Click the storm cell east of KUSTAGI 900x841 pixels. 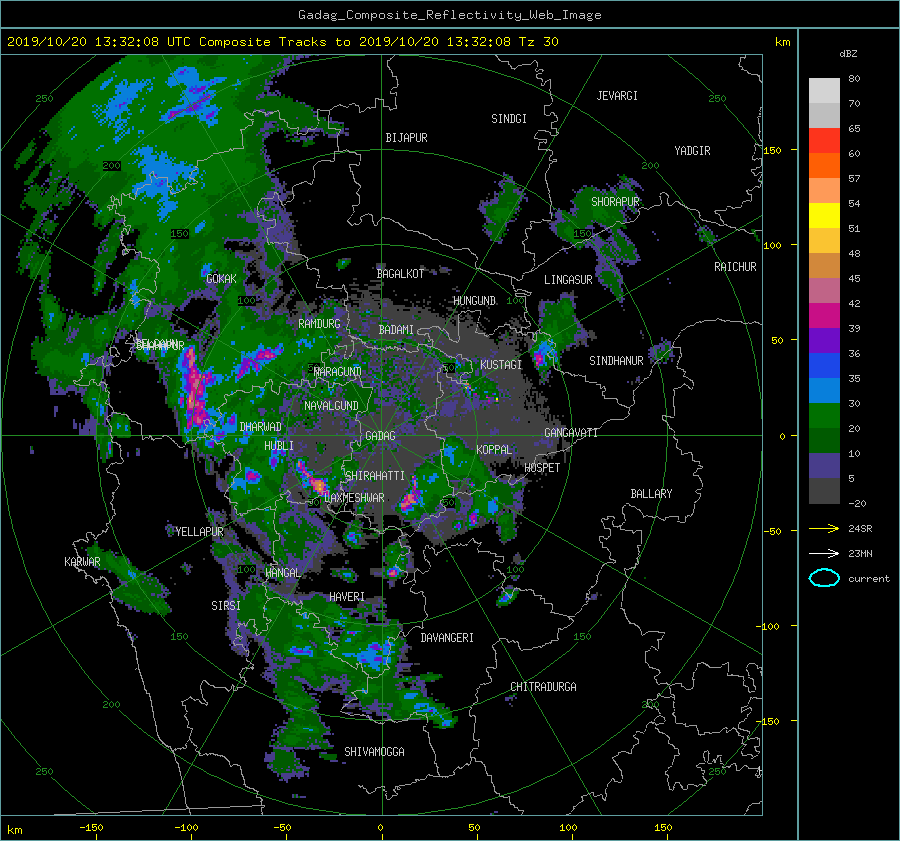pos(540,357)
